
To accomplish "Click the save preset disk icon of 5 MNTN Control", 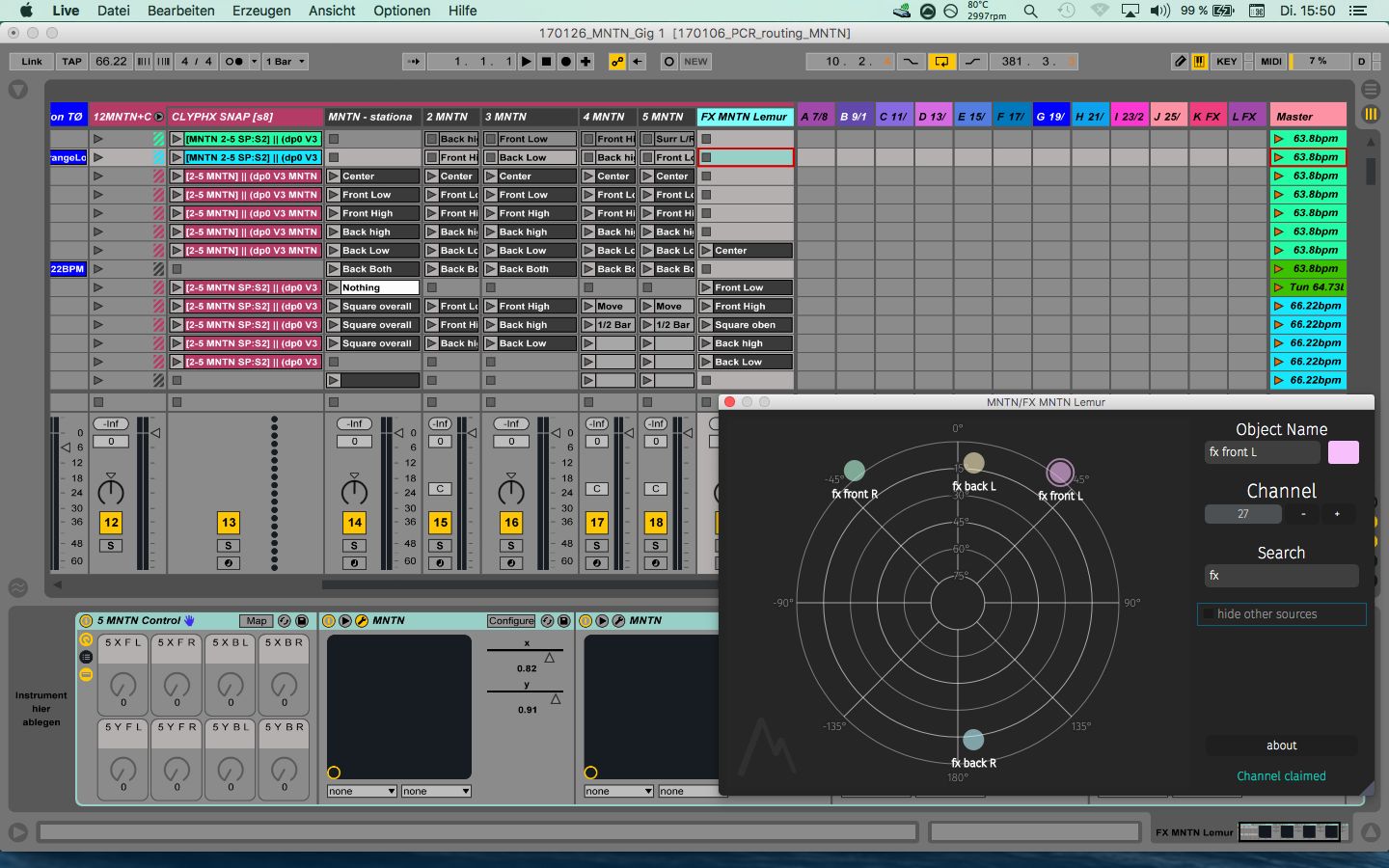I will point(302,621).
